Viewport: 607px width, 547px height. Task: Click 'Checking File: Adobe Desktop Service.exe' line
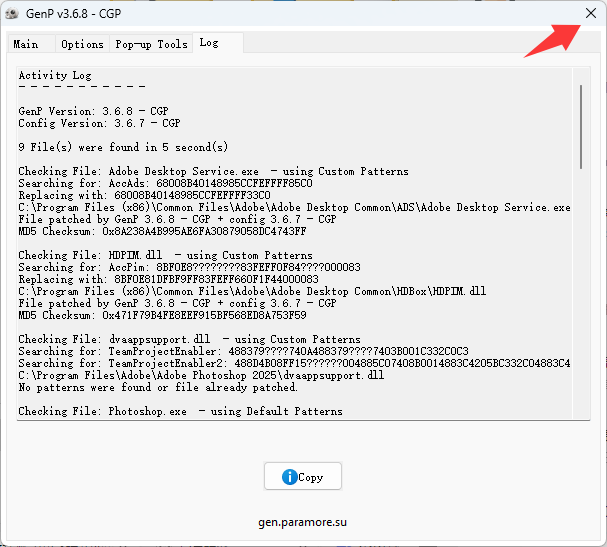point(213,171)
